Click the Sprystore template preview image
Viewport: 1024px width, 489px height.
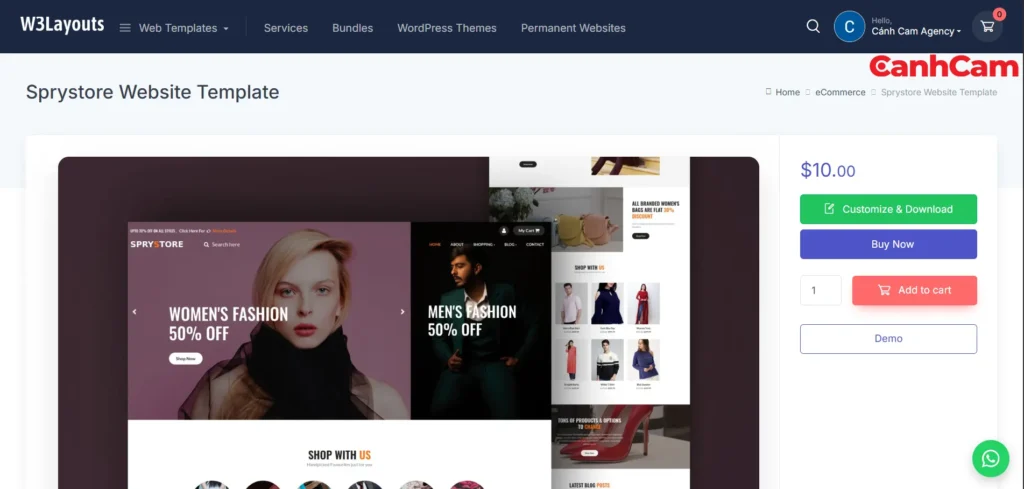click(x=409, y=323)
